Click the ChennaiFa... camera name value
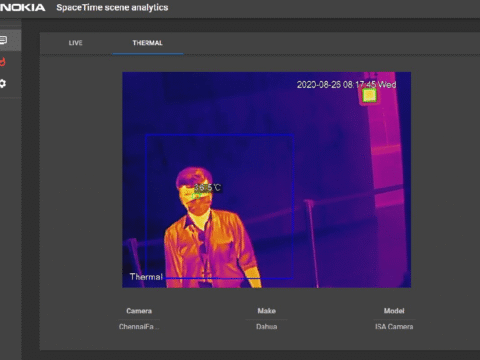 pyautogui.click(x=139, y=327)
